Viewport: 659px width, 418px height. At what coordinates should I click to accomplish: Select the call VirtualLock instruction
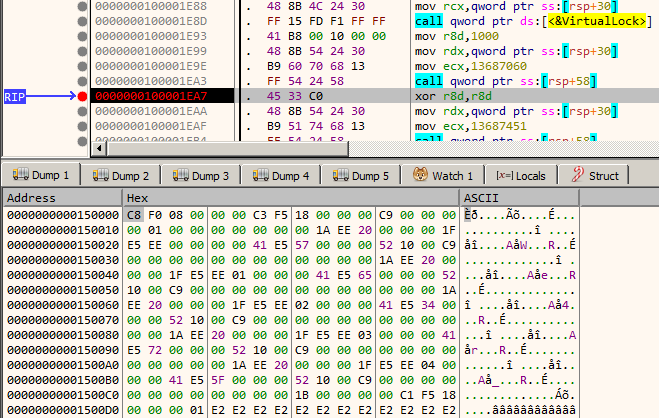(533, 21)
